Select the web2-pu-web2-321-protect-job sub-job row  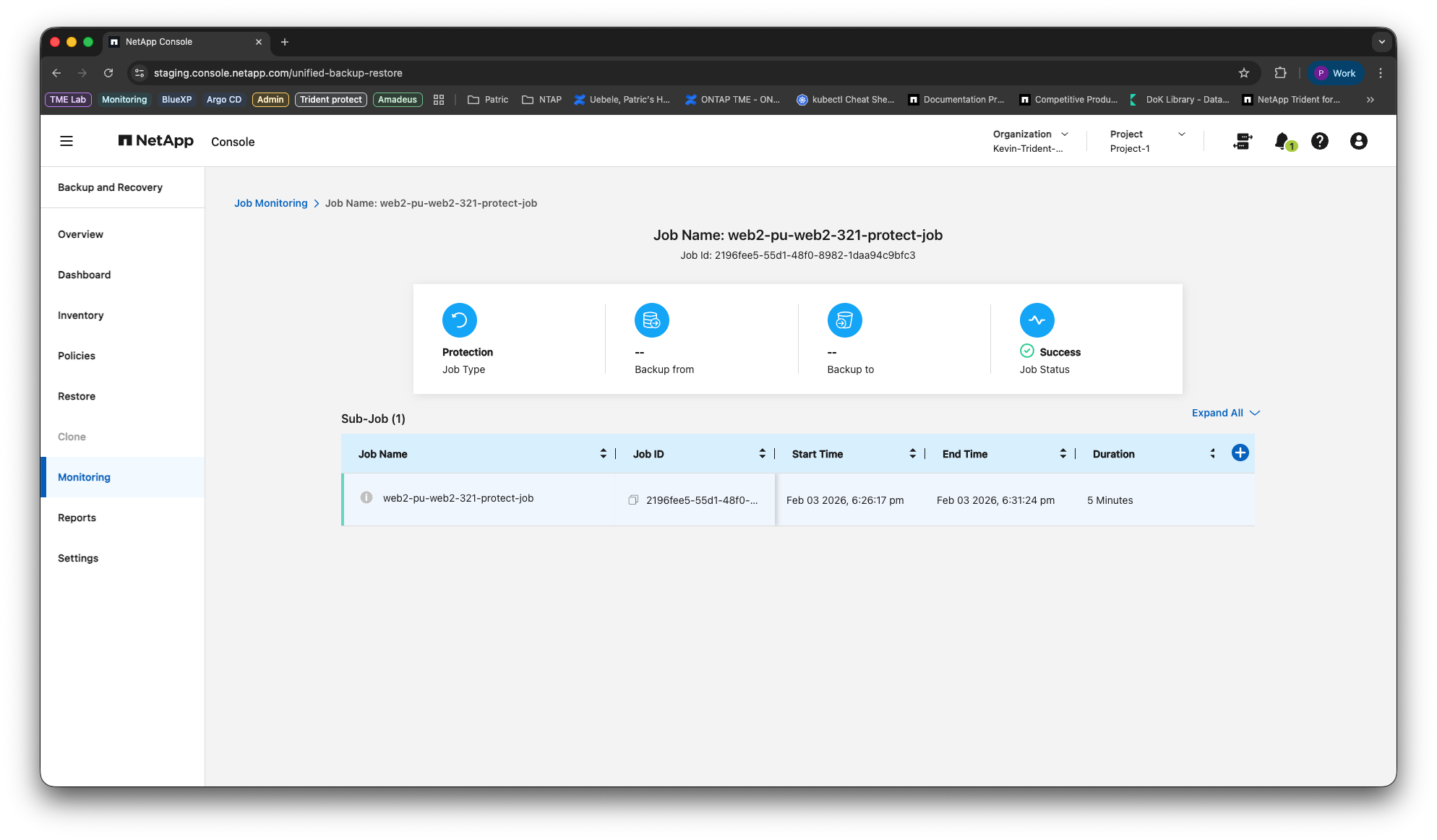(x=798, y=500)
